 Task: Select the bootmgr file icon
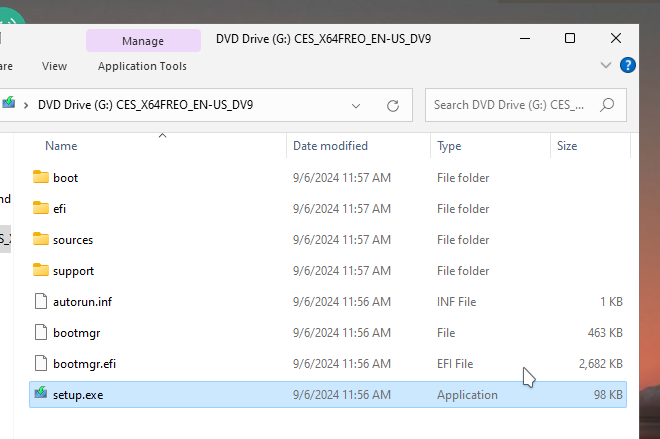[x=41, y=333]
